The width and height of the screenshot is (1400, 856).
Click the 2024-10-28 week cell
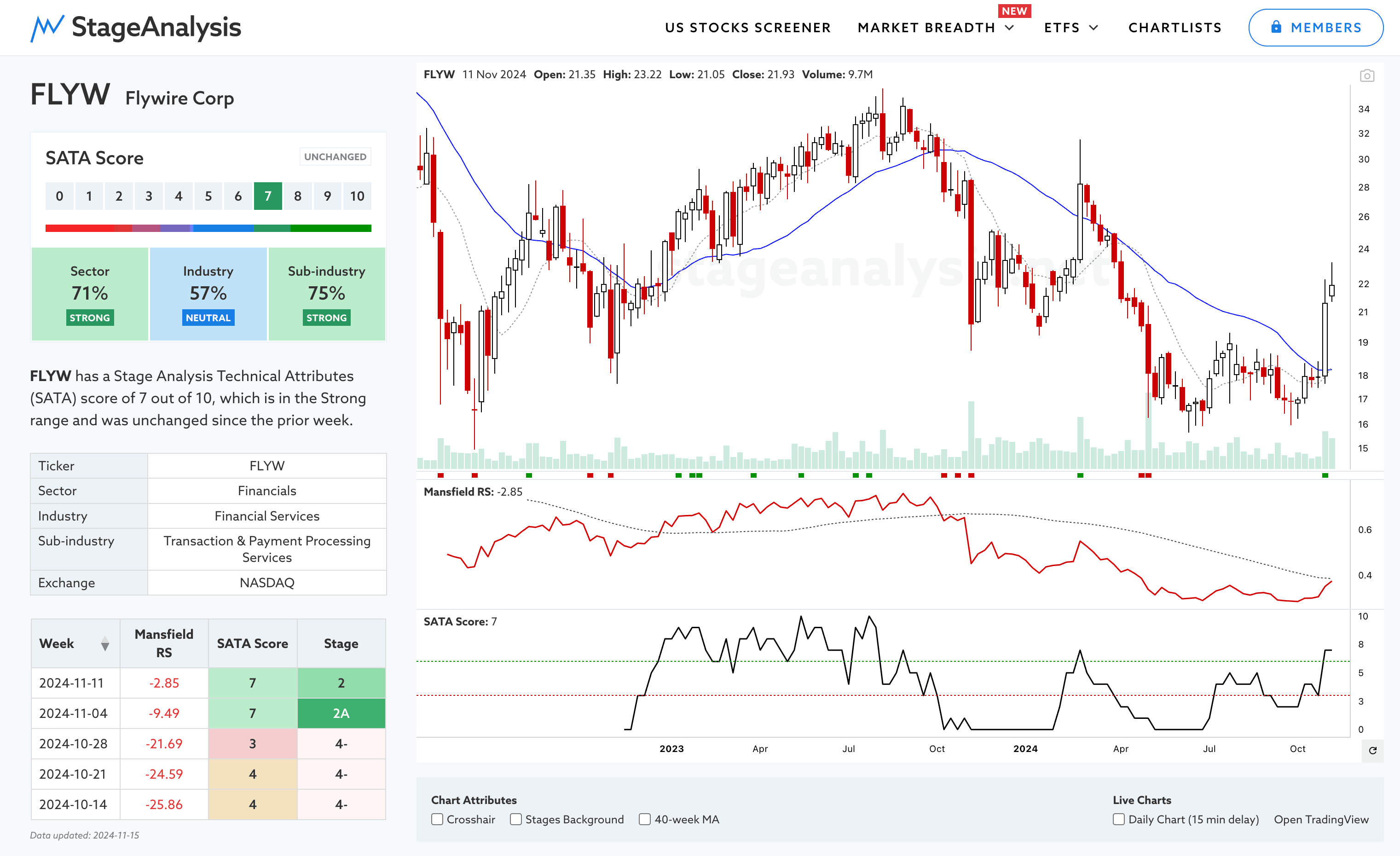tap(75, 744)
